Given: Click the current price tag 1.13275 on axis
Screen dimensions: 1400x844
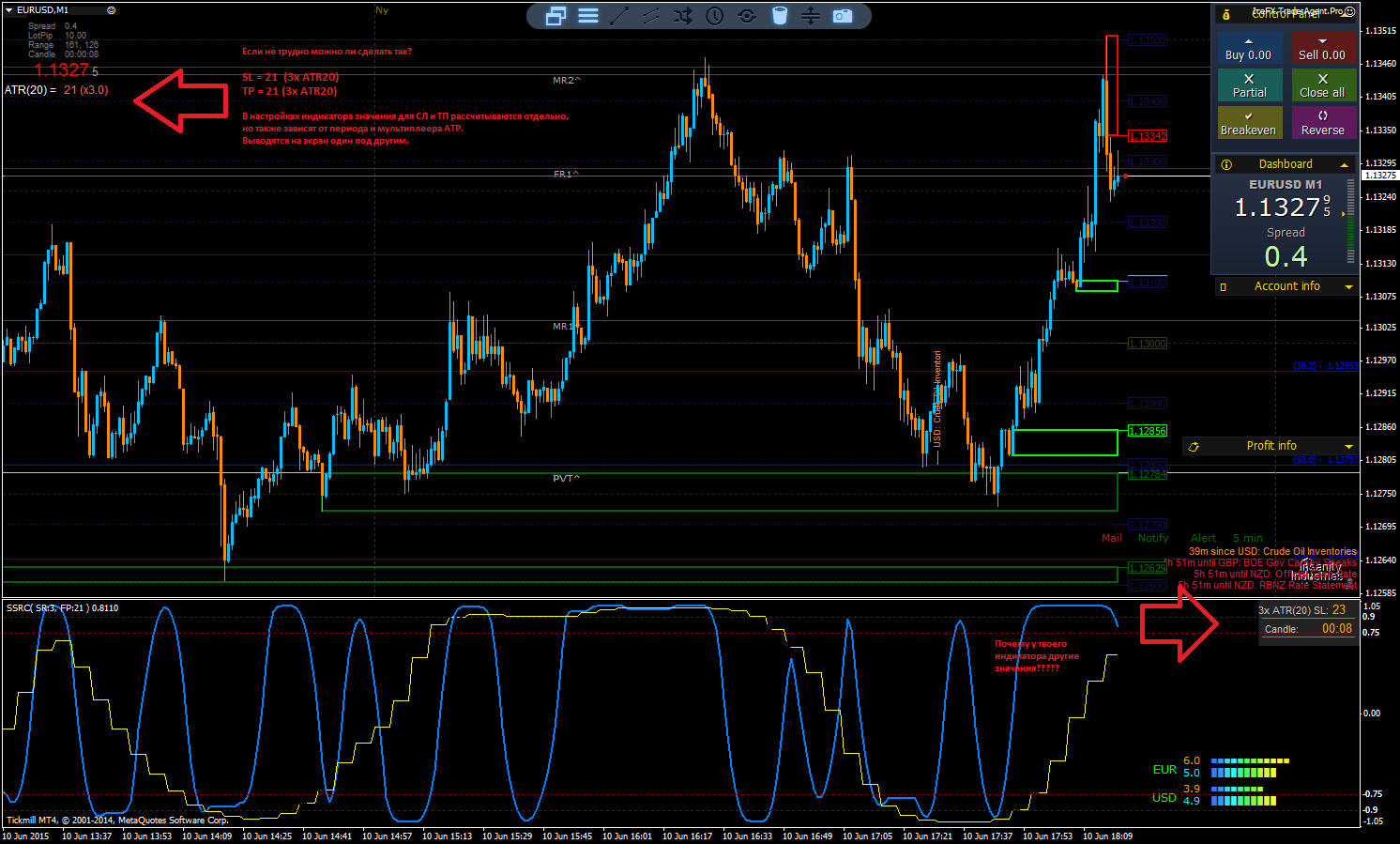Looking at the screenshot, I should click(x=1379, y=176).
